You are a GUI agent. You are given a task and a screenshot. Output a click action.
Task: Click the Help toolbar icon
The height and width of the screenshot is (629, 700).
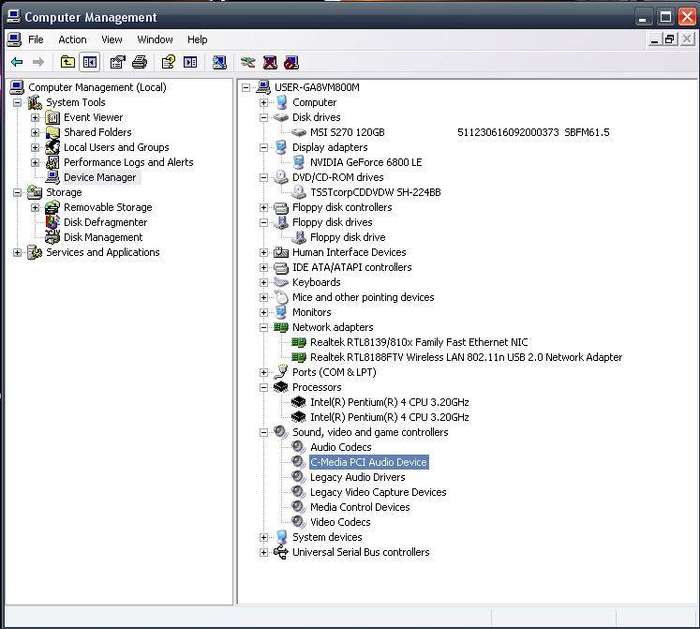[x=168, y=62]
